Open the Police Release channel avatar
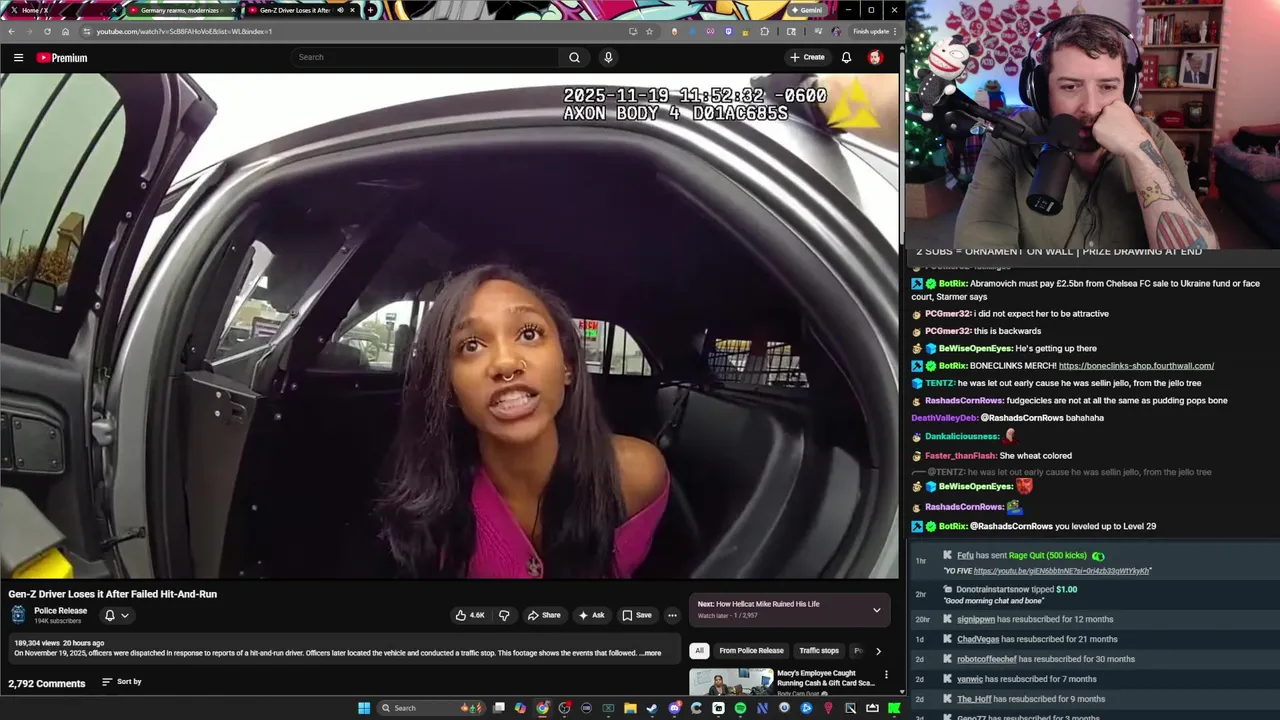This screenshot has width=1280, height=720. 18,615
